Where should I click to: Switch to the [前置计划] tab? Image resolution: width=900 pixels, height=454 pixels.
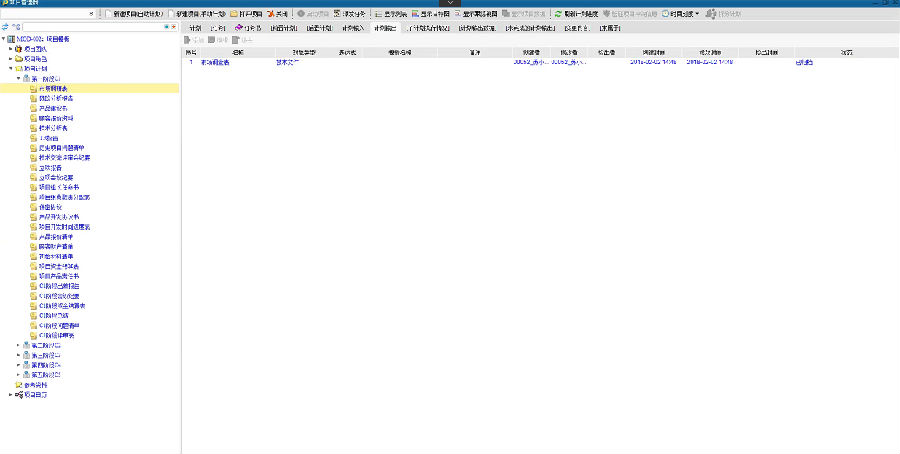click(x=284, y=28)
